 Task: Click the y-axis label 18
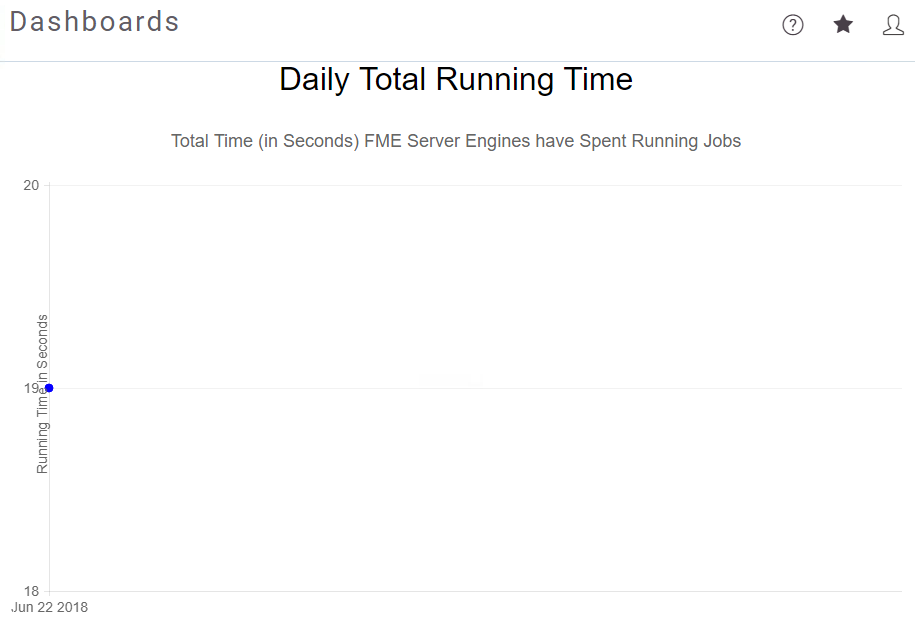coord(31,591)
